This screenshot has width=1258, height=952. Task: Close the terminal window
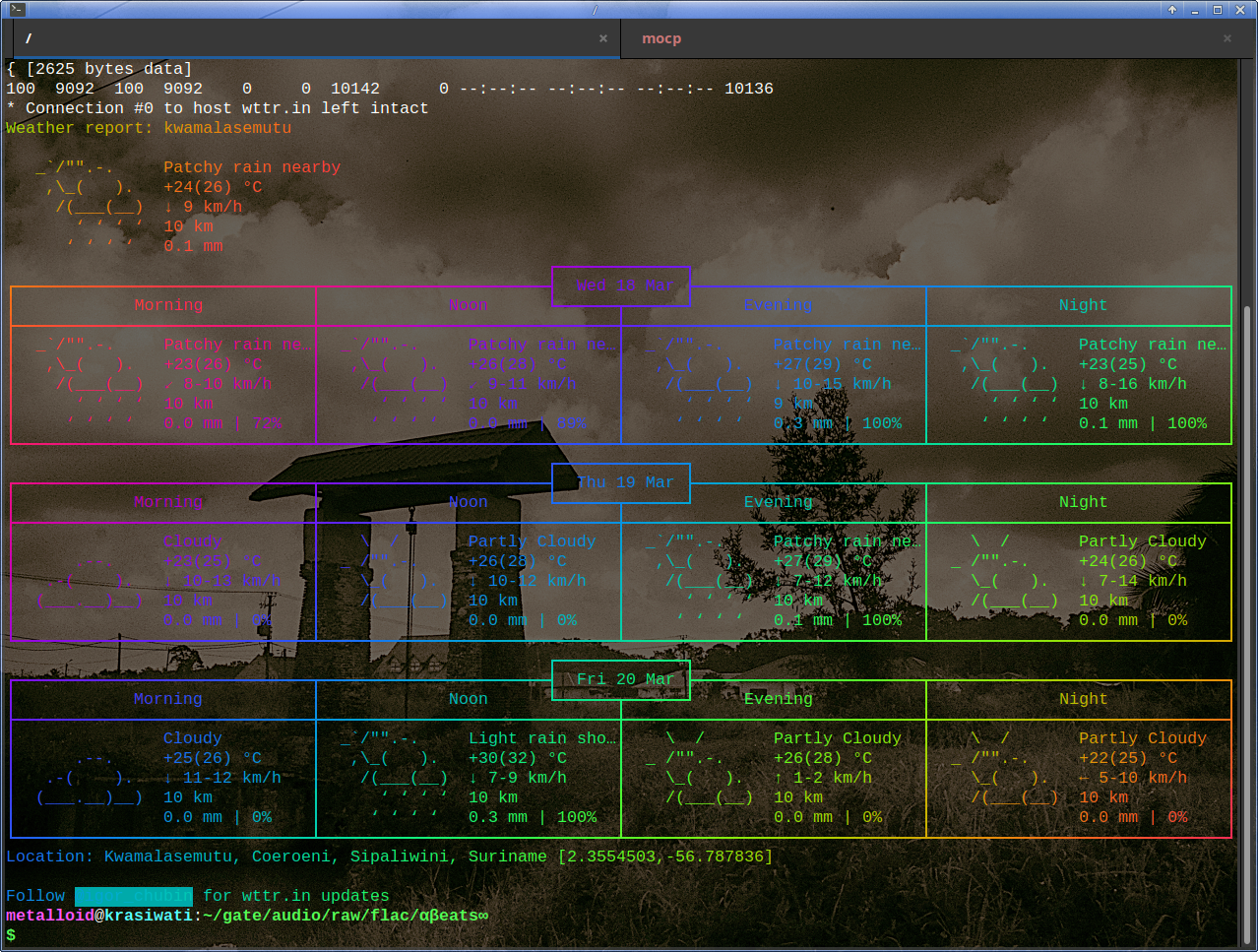(1240, 9)
